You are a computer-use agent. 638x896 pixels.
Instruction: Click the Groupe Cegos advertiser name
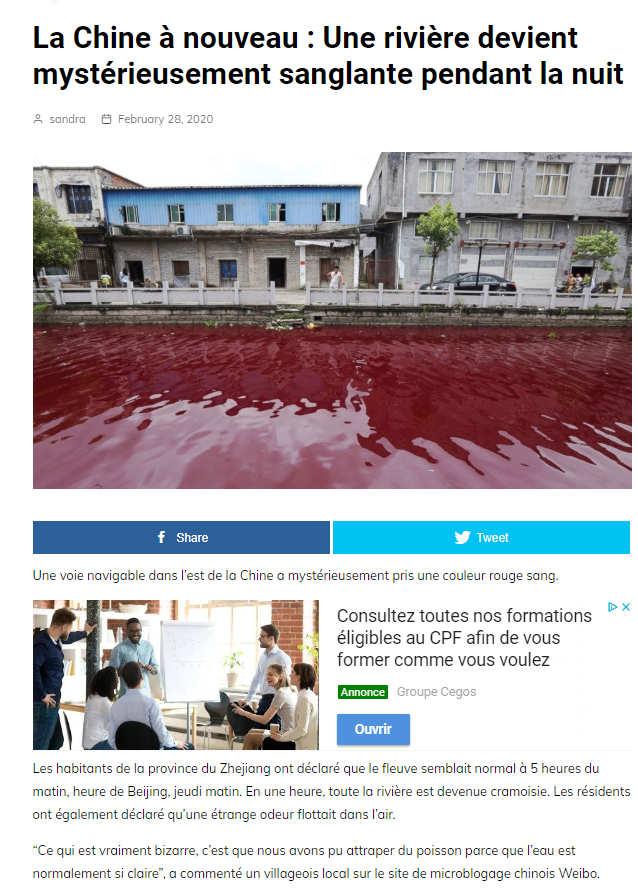pyautogui.click(x=436, y=691)
